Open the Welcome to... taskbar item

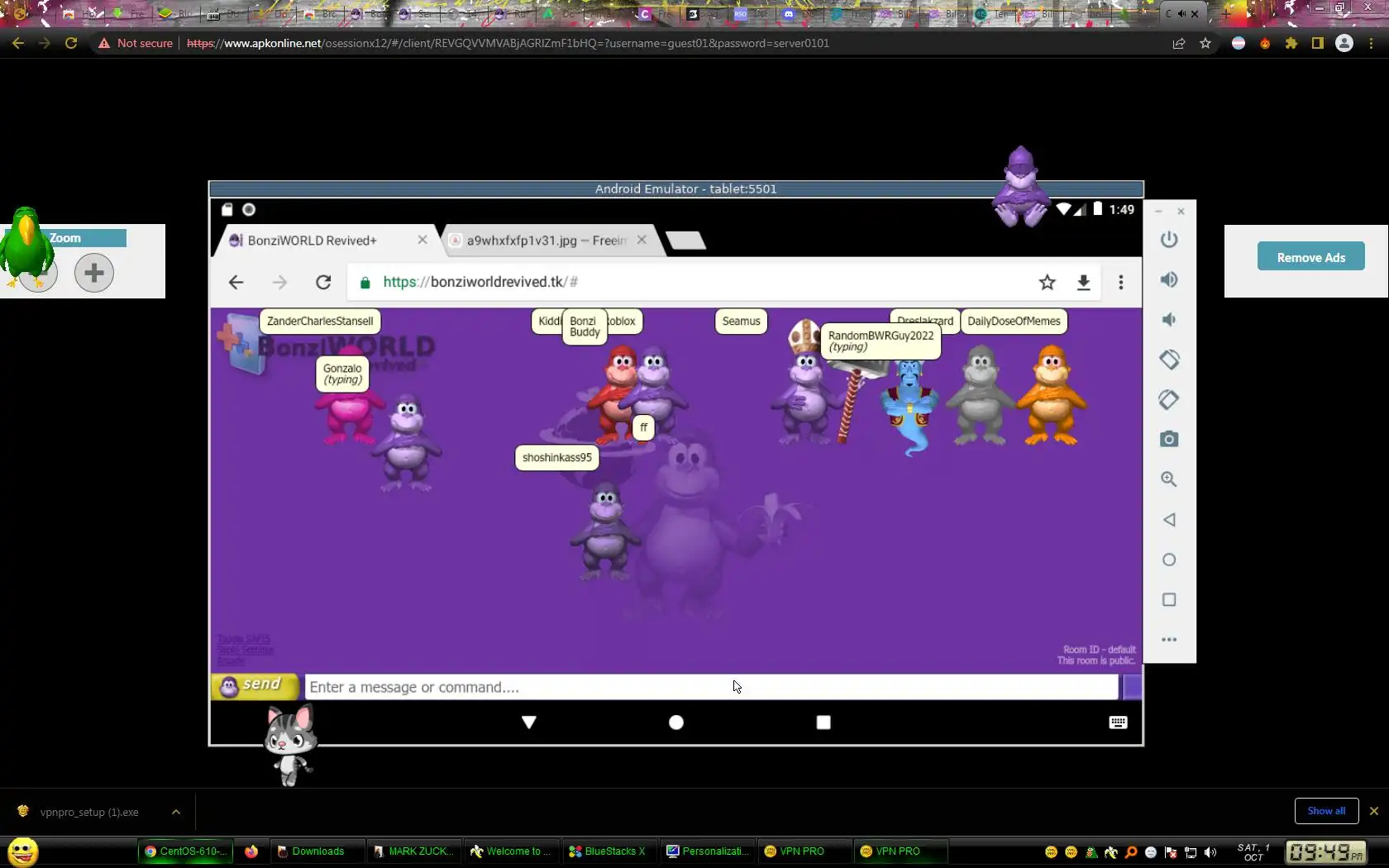[x=512, y=851]
